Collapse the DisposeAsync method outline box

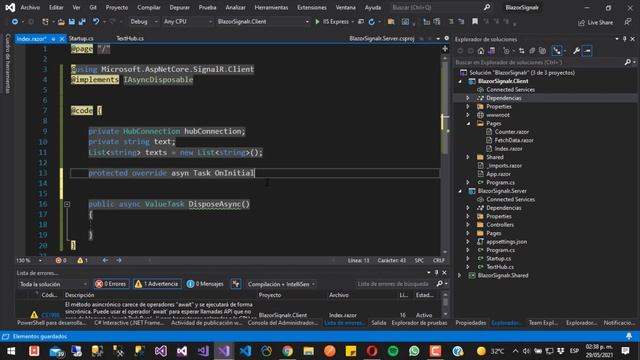click(67, 204)
